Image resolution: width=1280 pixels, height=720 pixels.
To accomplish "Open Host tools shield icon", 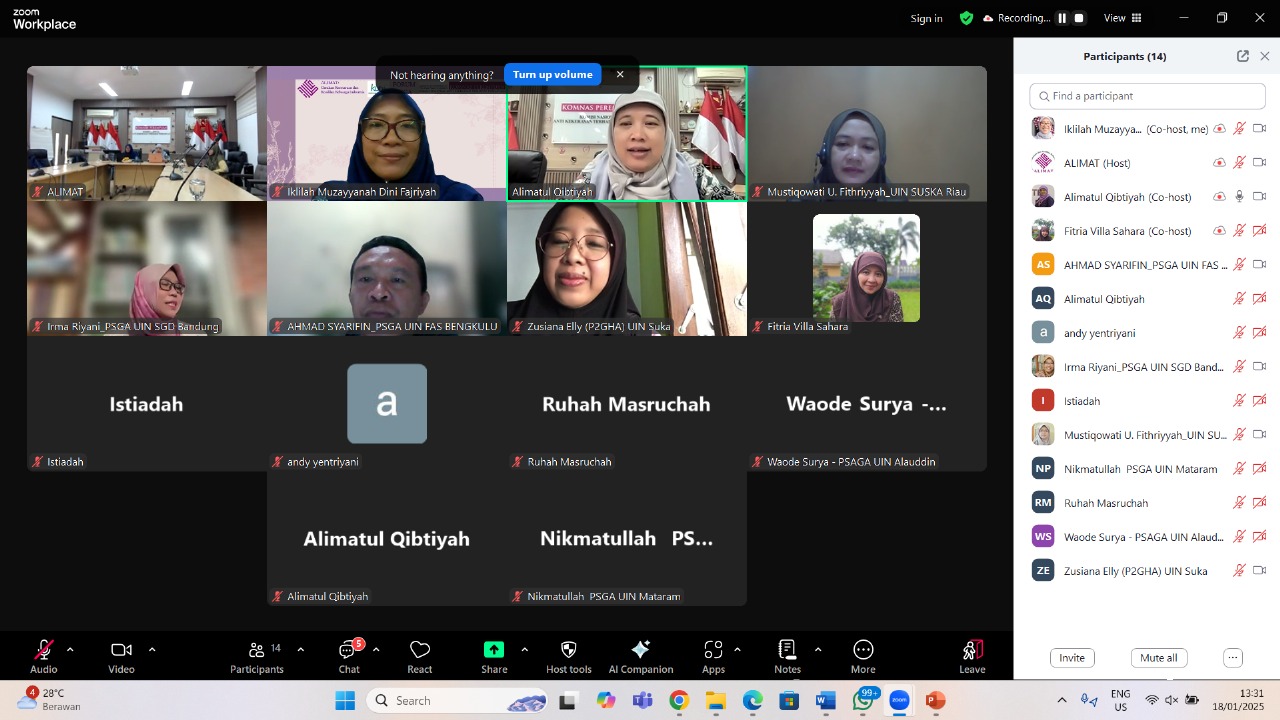I will tap(569, 656).
